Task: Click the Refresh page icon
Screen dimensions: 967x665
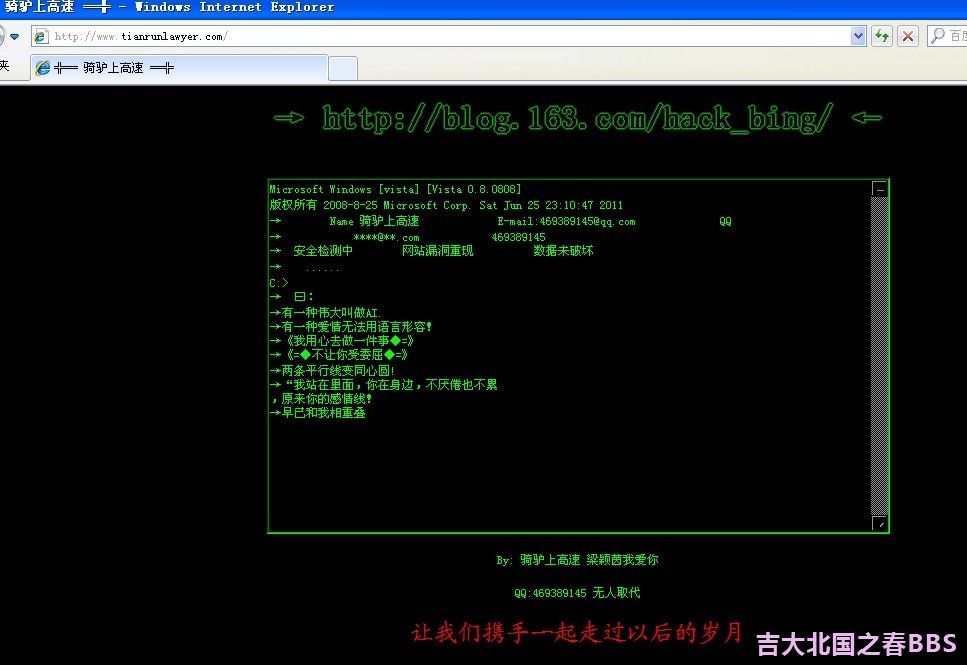Action: (882, 36)
